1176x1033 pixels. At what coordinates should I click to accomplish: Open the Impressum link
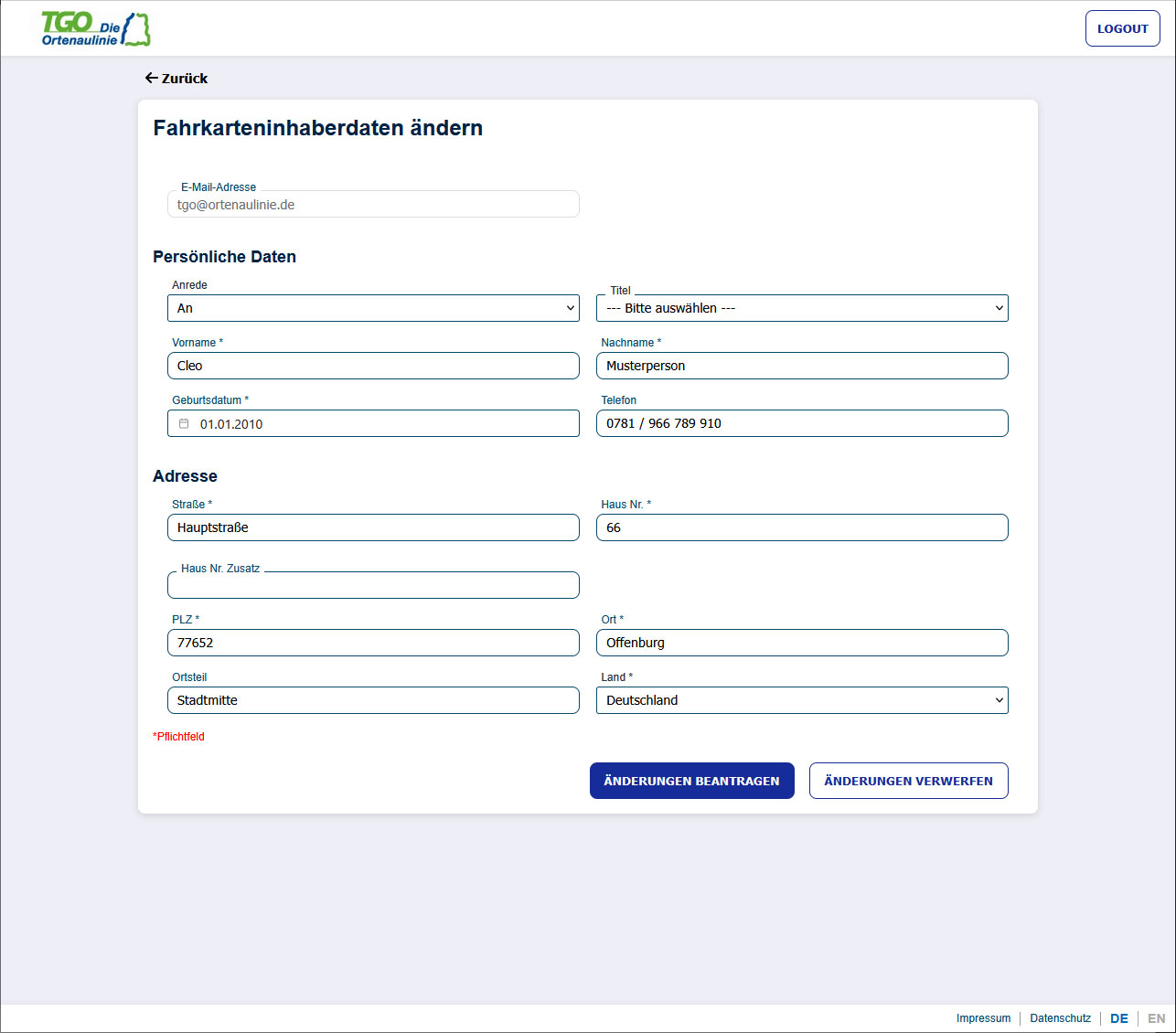[x=983, y=1018]
